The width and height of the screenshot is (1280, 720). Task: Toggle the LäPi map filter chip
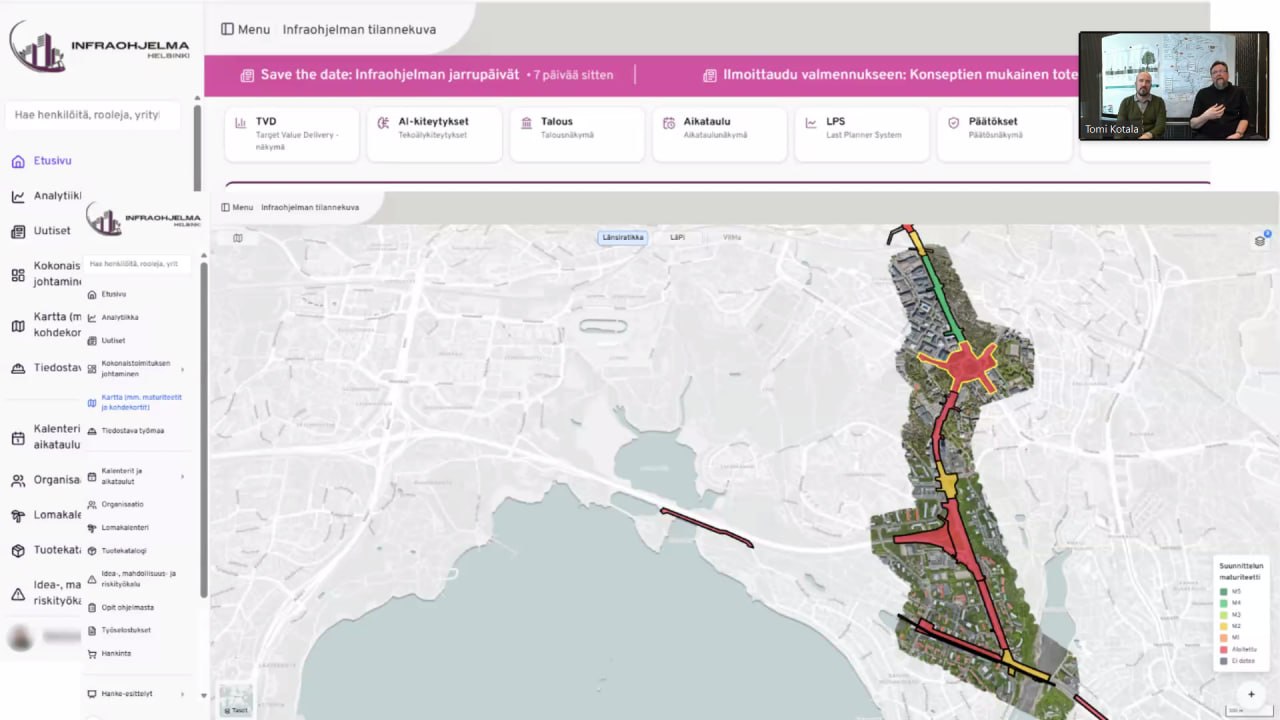[678, 238]
